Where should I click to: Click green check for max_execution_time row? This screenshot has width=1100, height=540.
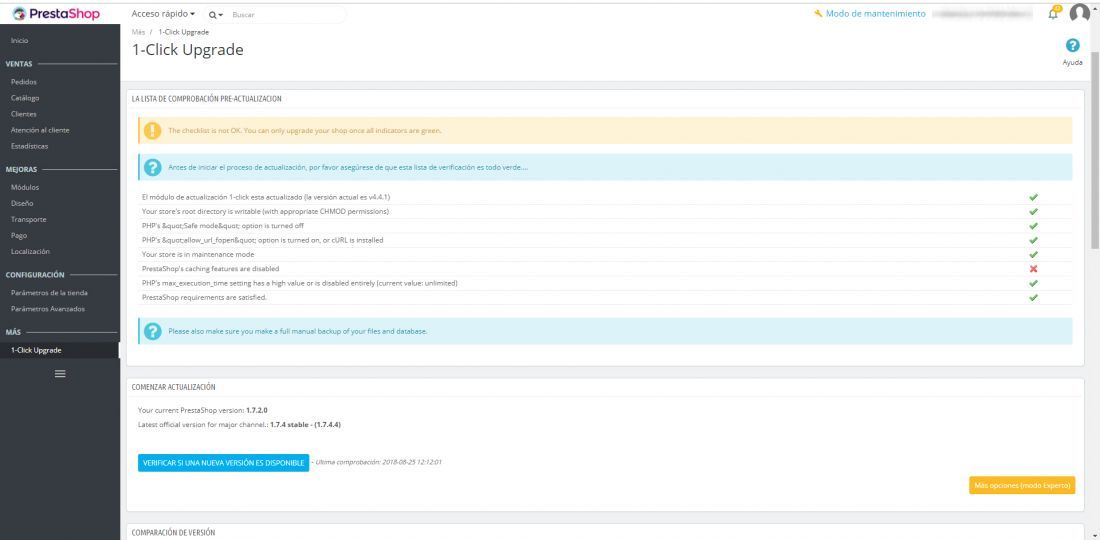click(1033, 283)
